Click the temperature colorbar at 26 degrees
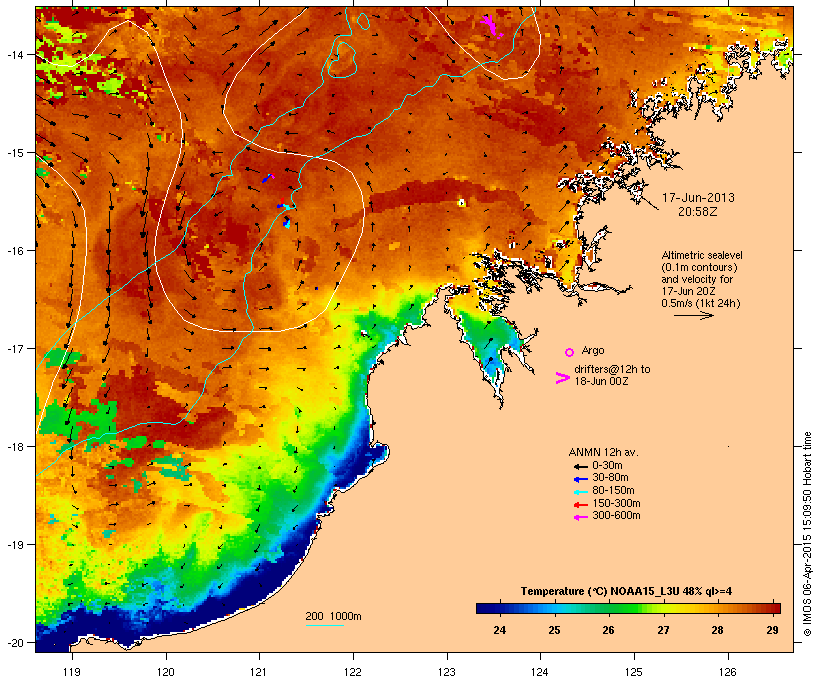Viewport: 820px width, 680px height. 608,608
